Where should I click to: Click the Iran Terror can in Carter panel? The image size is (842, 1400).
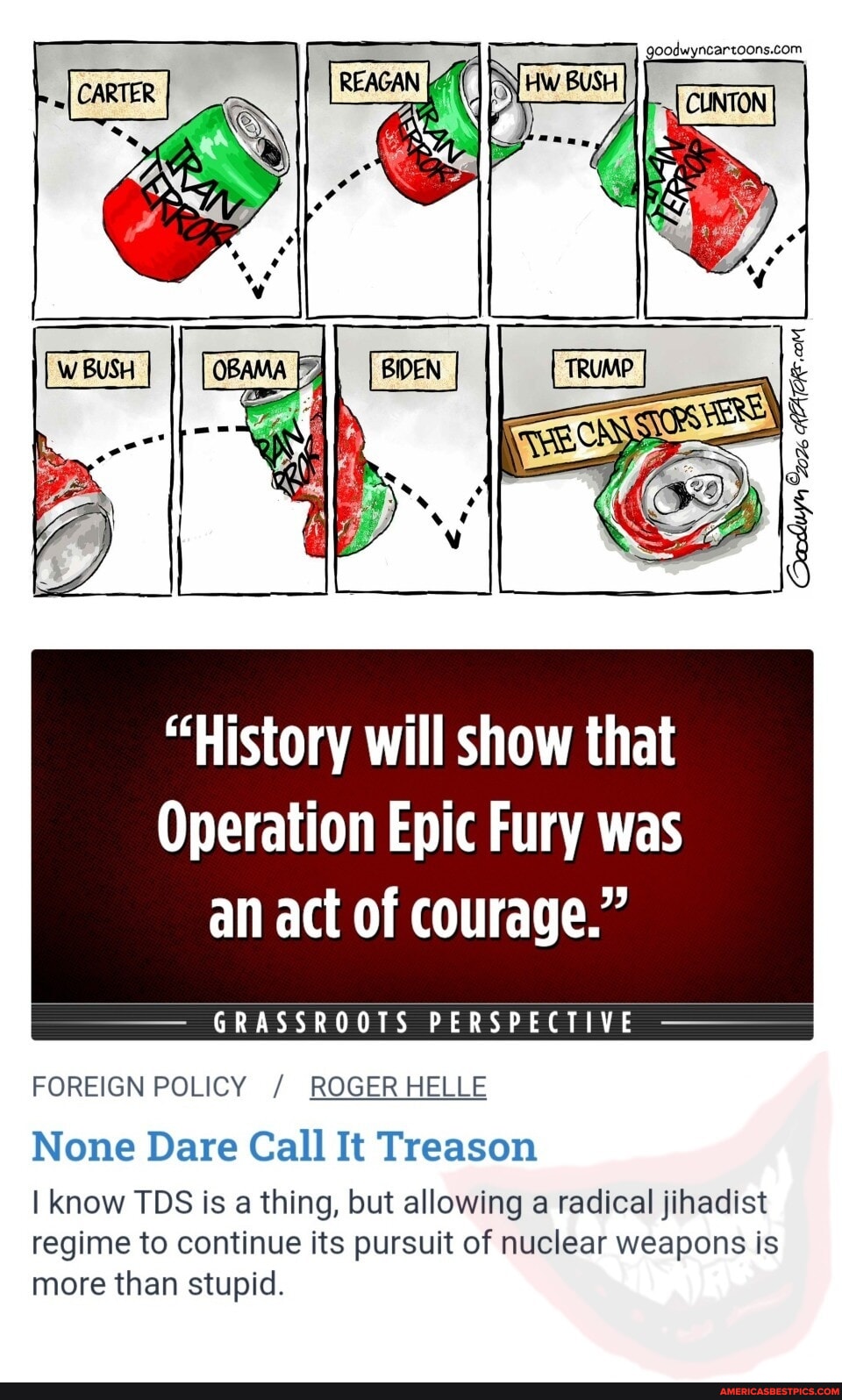click(196, 189)
